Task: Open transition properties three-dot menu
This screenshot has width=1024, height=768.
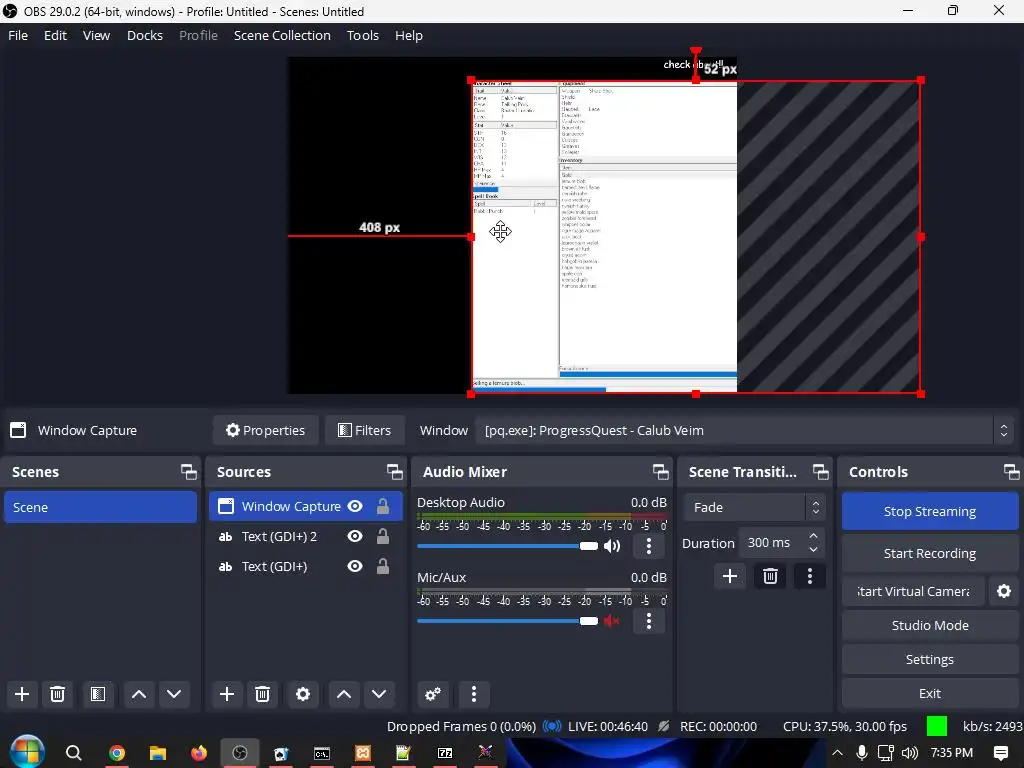Action: 810,576
